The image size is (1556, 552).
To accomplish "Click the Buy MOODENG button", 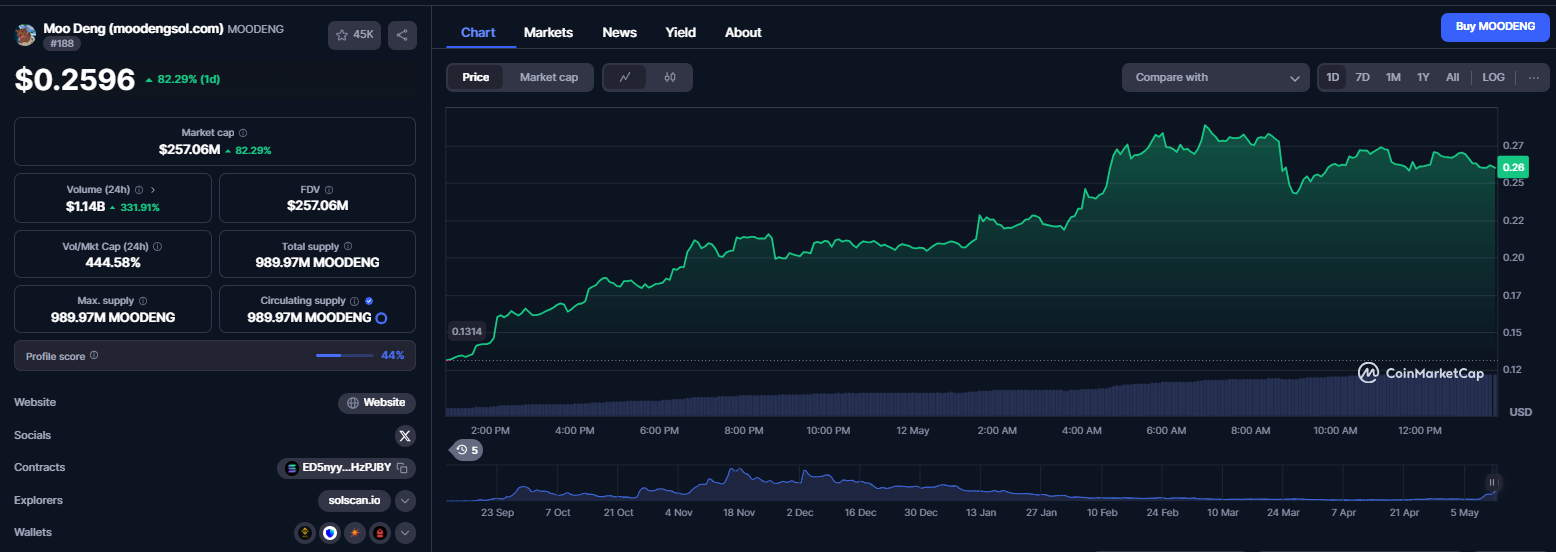I will 1495,27.
